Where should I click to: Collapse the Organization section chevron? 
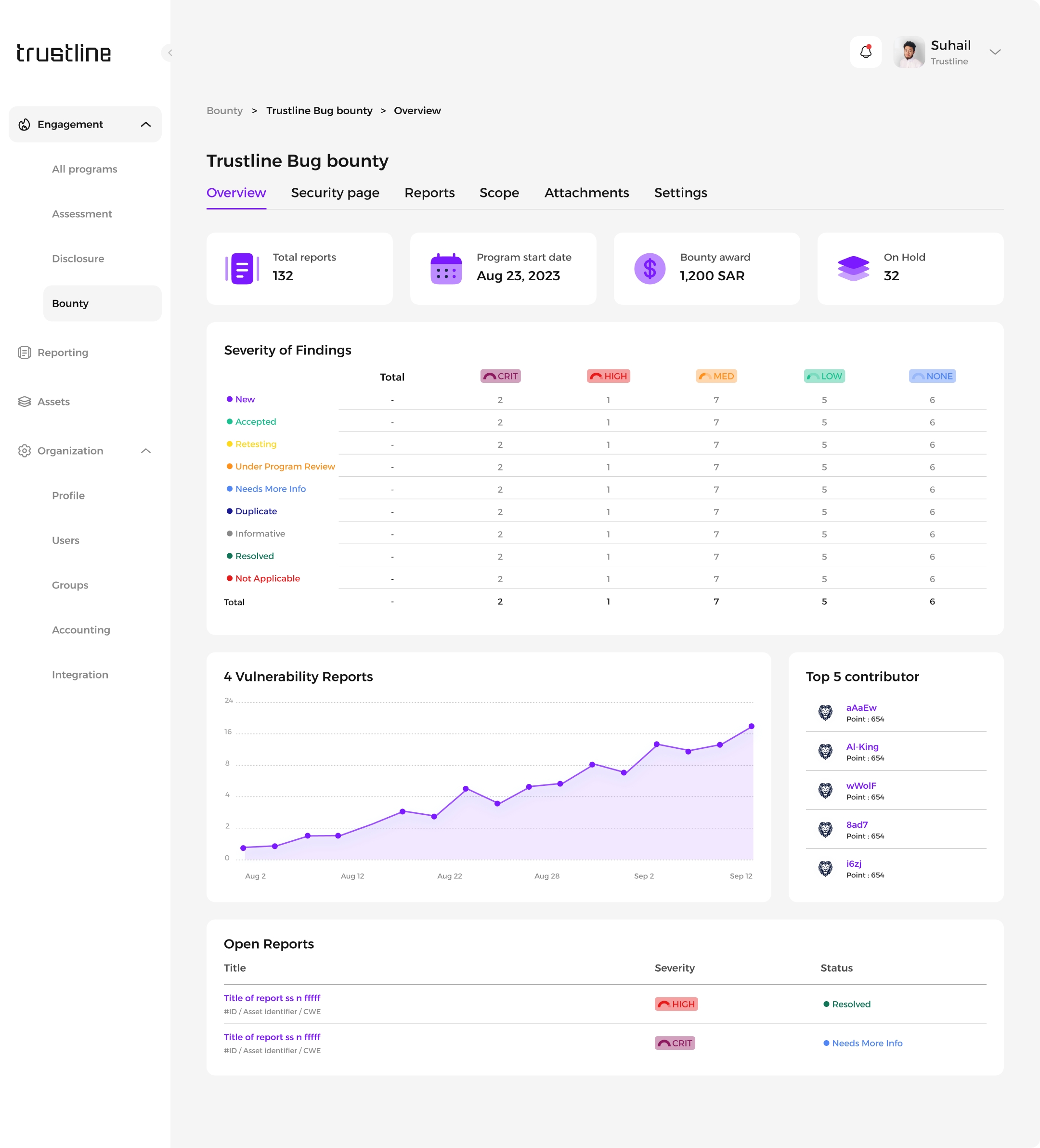[x=146, y=450]
